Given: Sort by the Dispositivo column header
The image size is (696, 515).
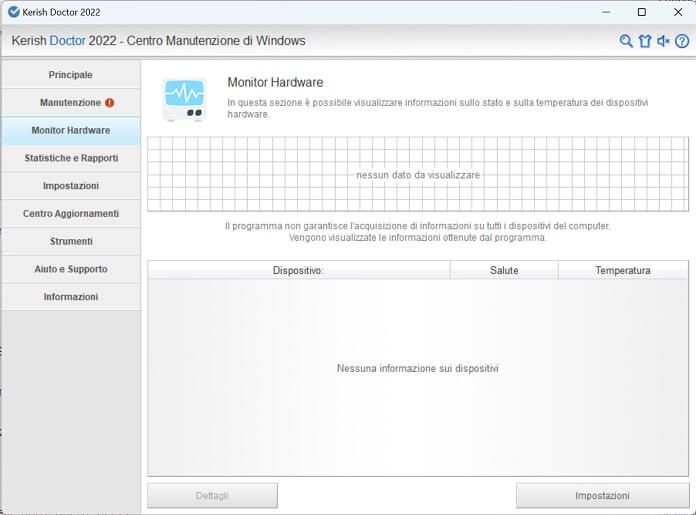Looking at the screenshot, I should pyautogui.click(x=298, y=270).
